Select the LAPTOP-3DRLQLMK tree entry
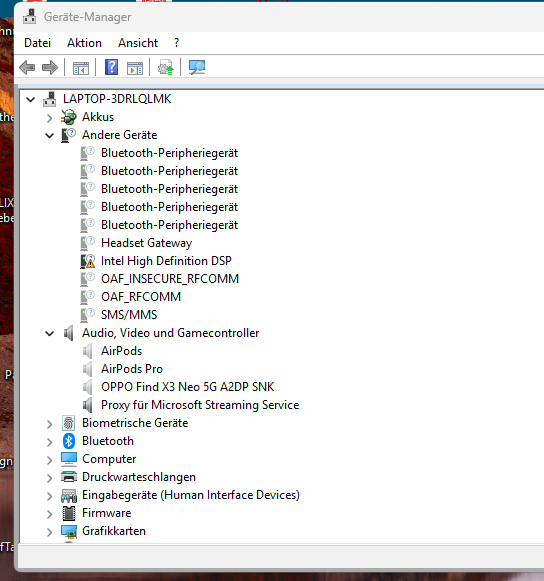This screenshot has height=581, width=544. pos(117,99)
